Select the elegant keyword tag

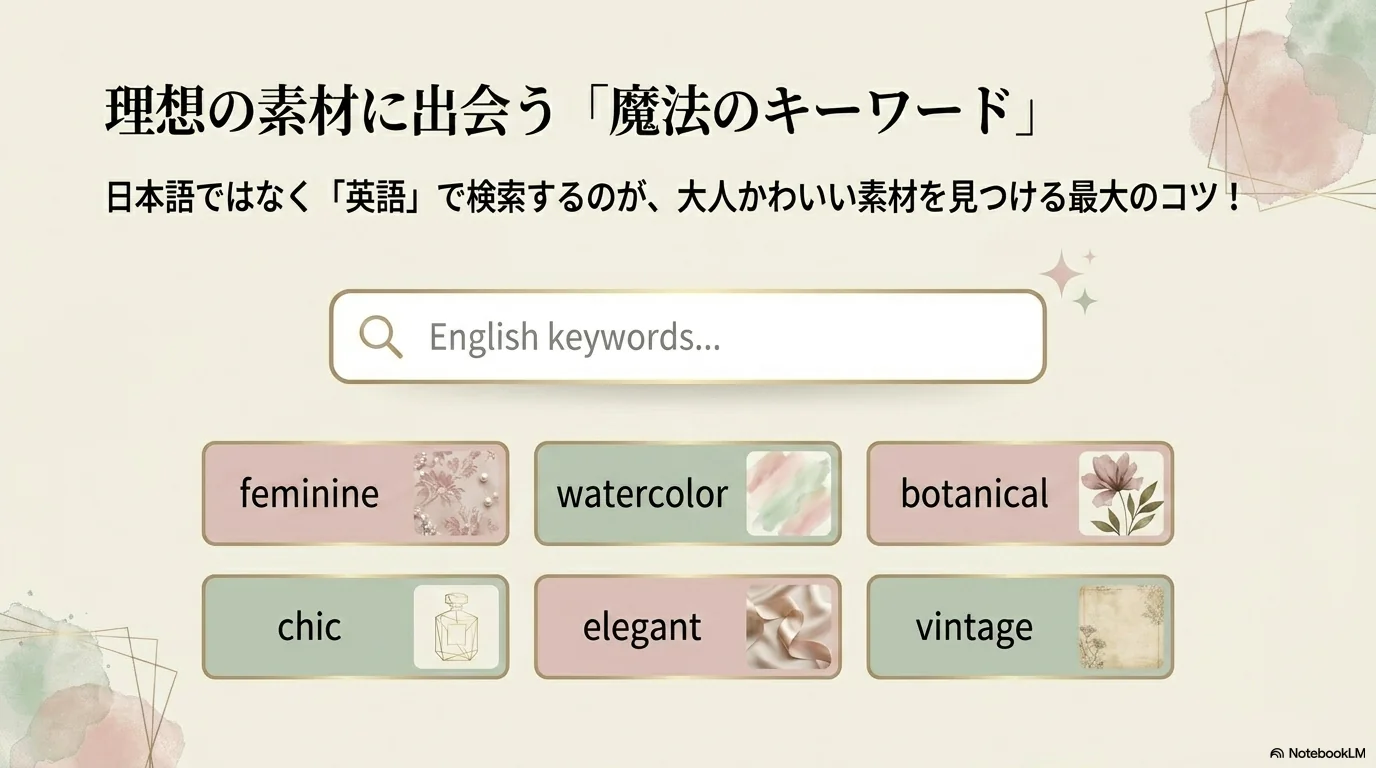pos(688,627)
